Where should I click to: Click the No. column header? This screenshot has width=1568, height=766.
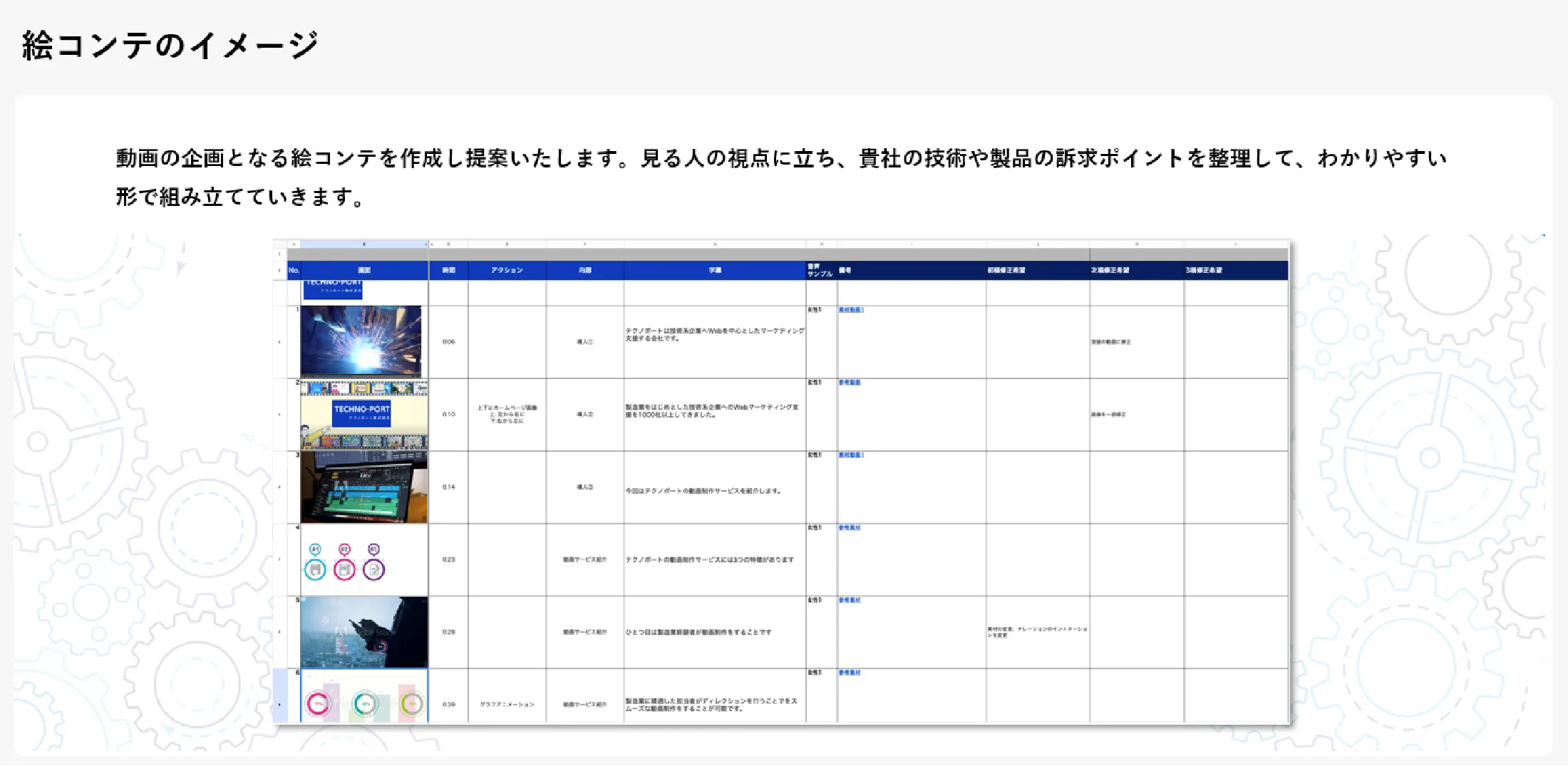pyautogui.click(x=294, y=271)
